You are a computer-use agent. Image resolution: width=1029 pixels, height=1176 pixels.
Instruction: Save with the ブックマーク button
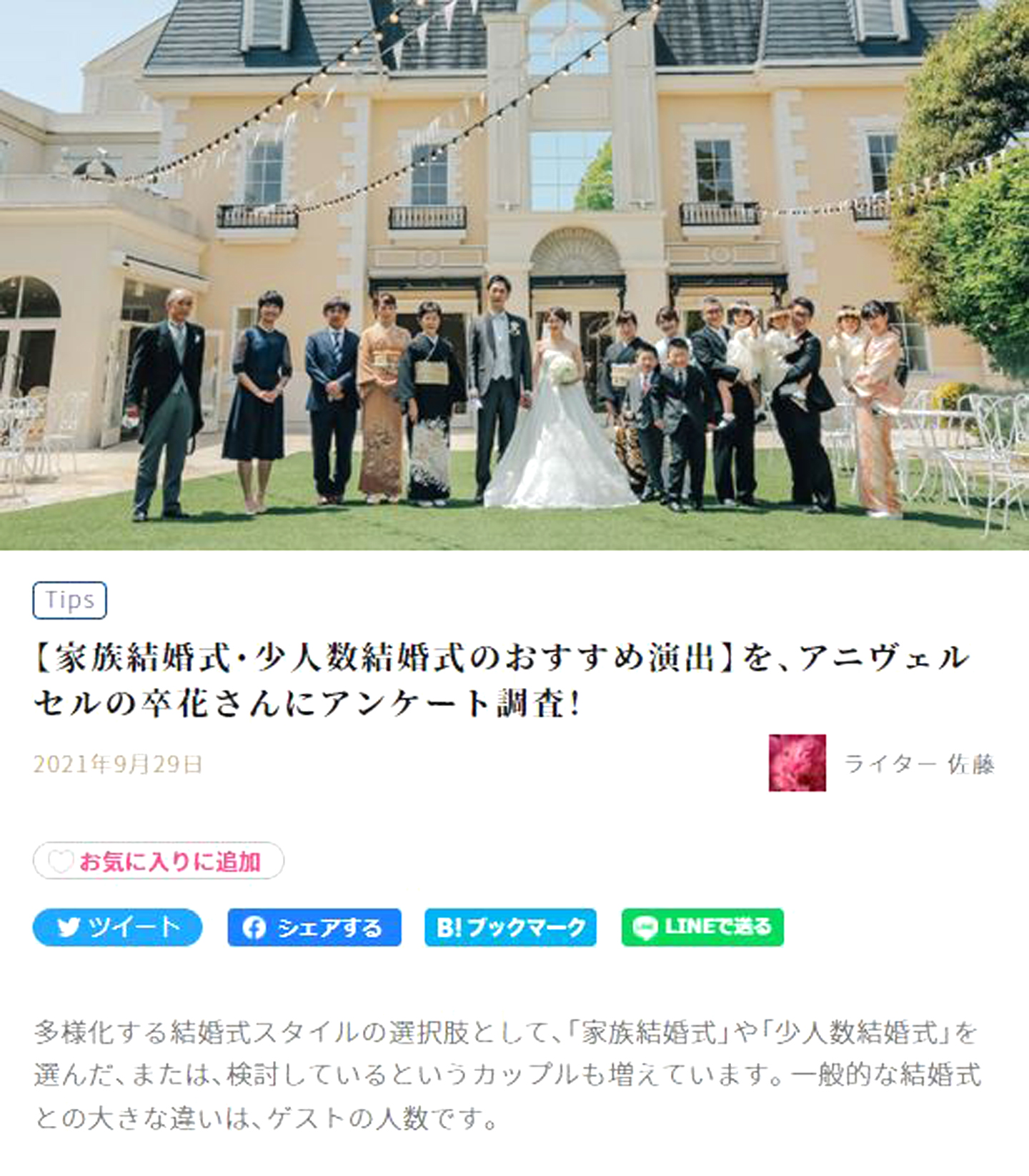pyautogui.click(x=510, y=927)
